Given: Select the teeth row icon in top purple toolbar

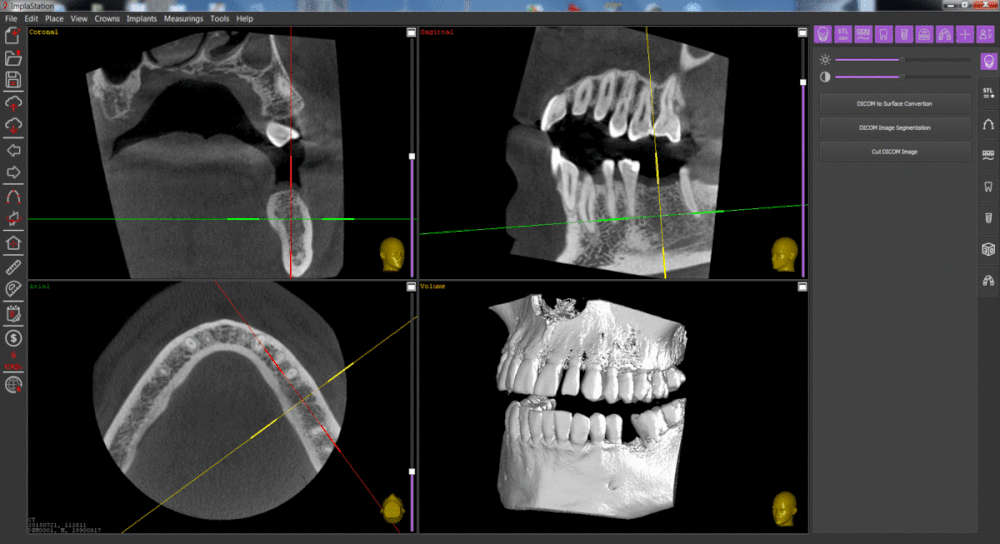Looking at the screenshot, I should (x=863, y=34).
